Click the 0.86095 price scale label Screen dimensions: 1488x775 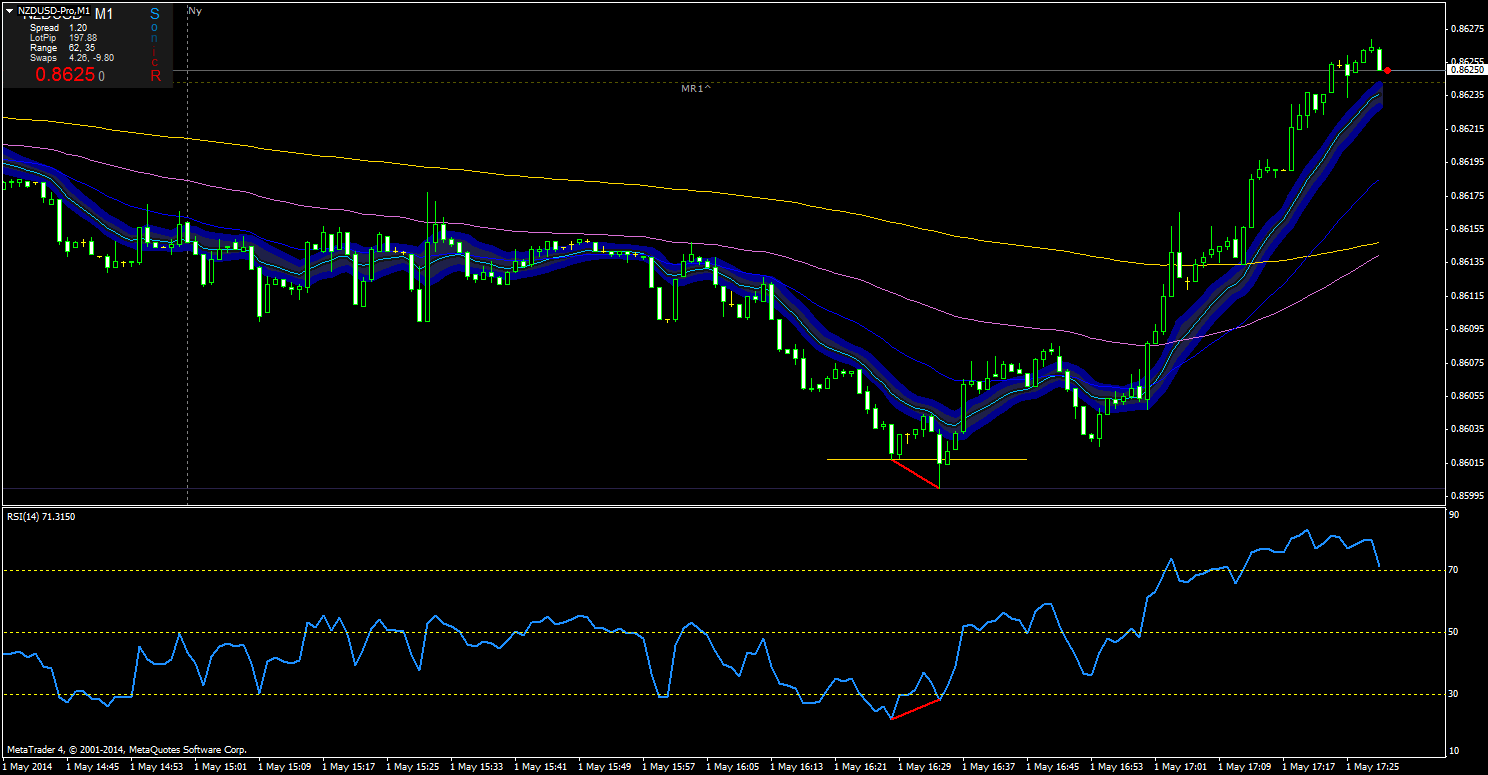click(x=1466, y=328)
